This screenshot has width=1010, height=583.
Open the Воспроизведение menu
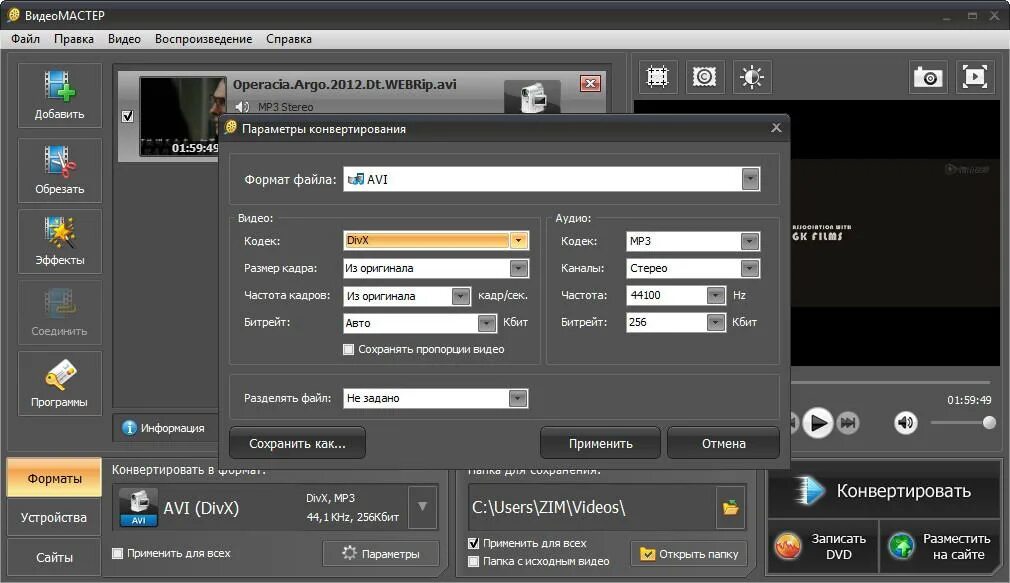click(204, 39)
